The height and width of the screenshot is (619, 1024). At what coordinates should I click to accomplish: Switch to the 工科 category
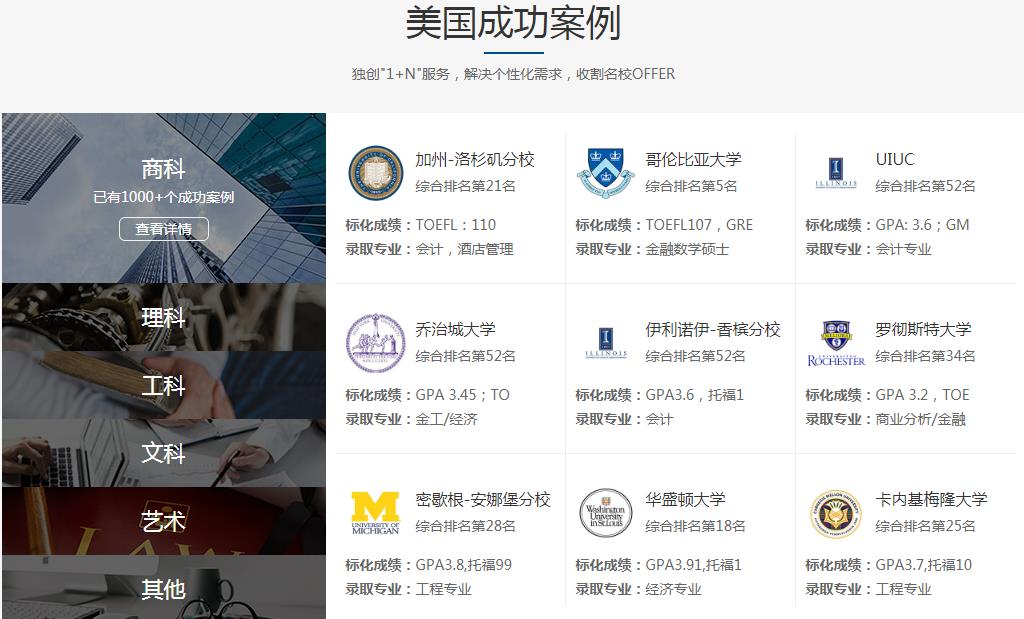tap(163, 385)
